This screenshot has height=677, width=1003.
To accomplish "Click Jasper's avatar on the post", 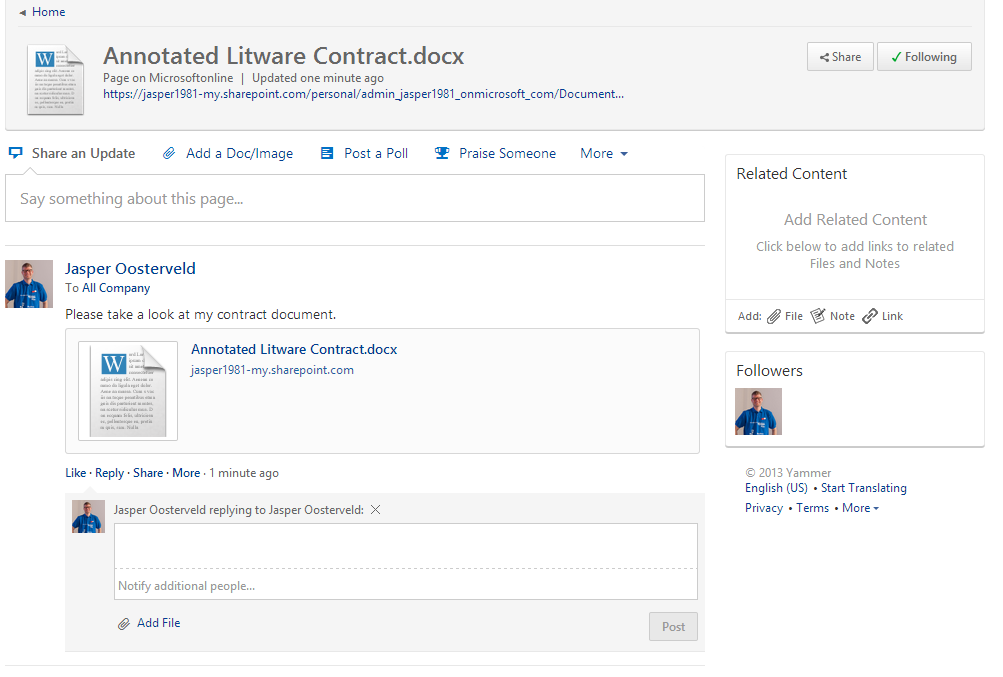I will 29,283.
